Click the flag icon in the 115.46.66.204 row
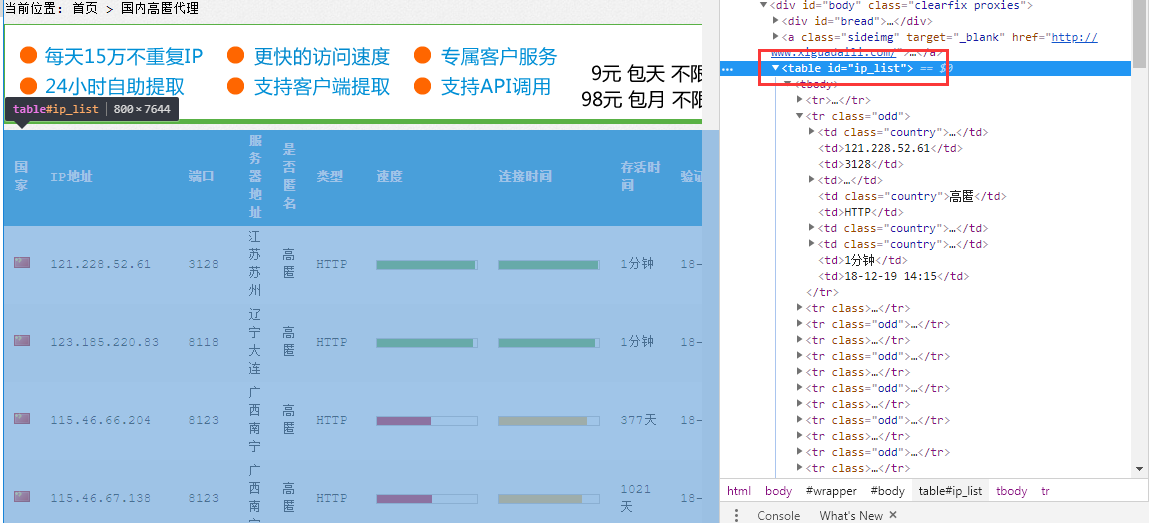 click(x=21, y=419)
